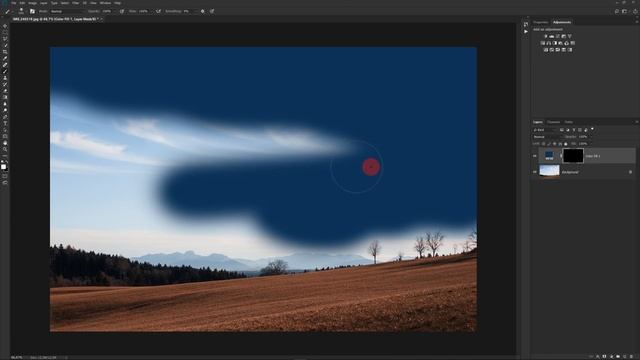640x360 pixels.
Task: Select the Pen tool
Action: pyautogui.click(x=5, y=117)
